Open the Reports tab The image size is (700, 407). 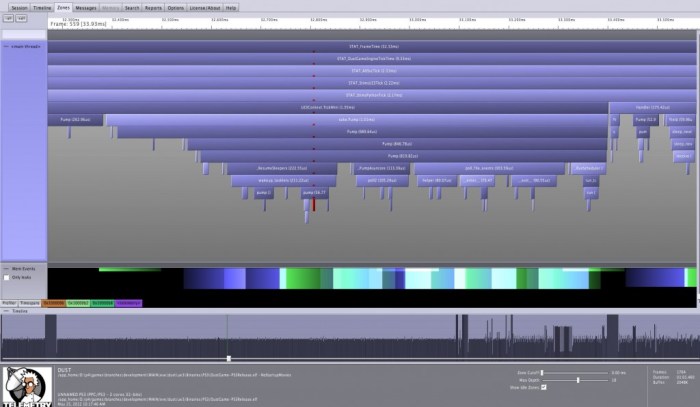pyautogui.click(x=153, y=7)
